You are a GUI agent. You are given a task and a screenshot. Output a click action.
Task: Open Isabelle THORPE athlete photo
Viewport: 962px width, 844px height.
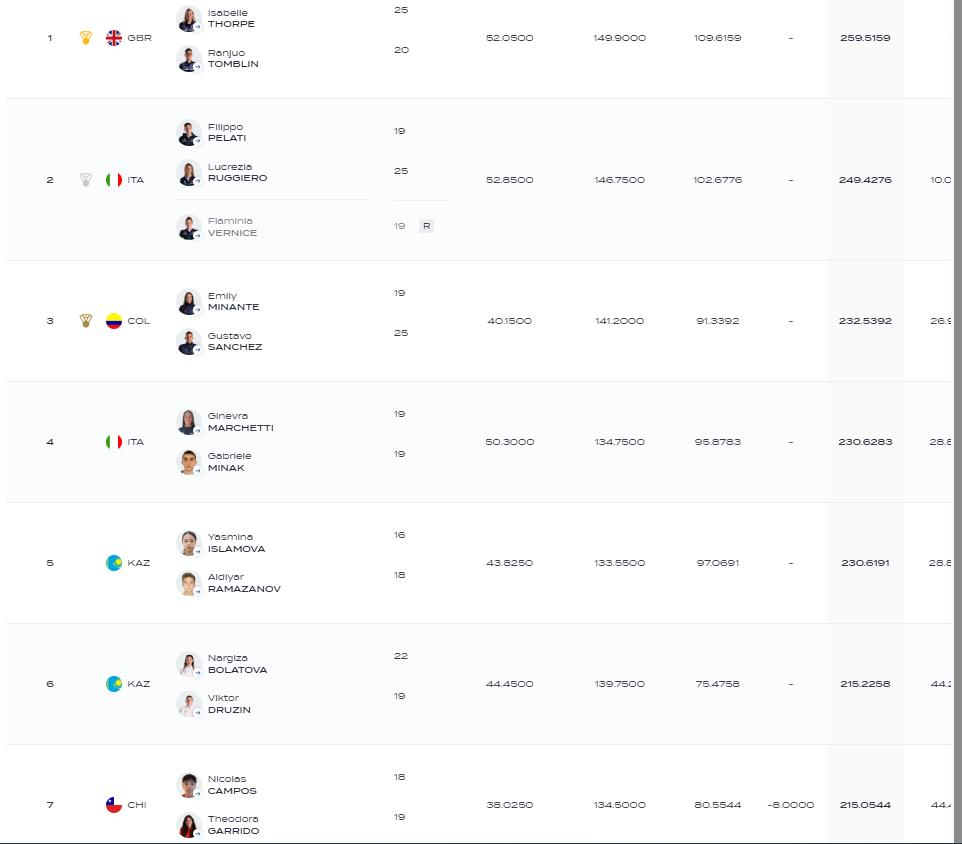click(x=189, y=18)
